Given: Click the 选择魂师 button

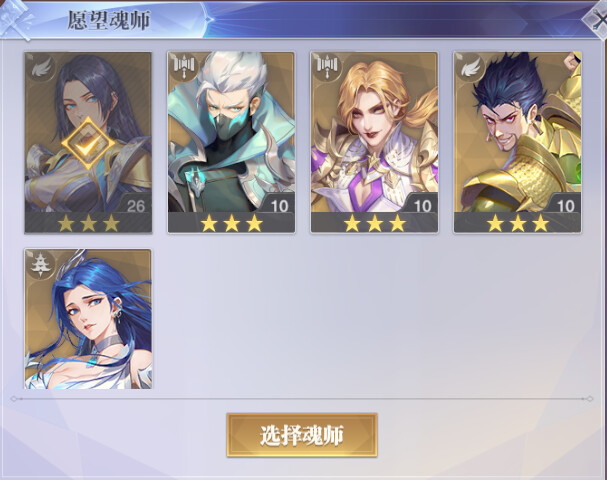Looking at the screenshot, I should click(302, 435).
